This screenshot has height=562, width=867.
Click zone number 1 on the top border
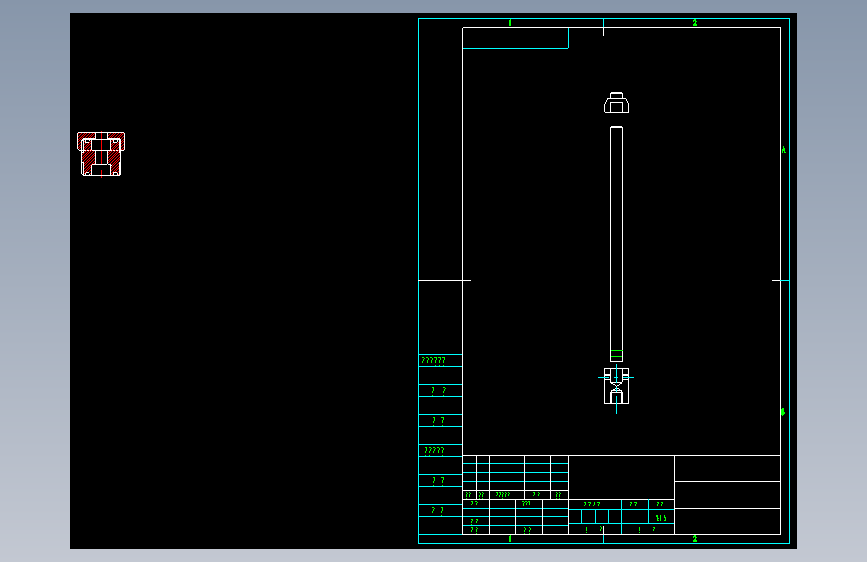[x=510, y=23]
